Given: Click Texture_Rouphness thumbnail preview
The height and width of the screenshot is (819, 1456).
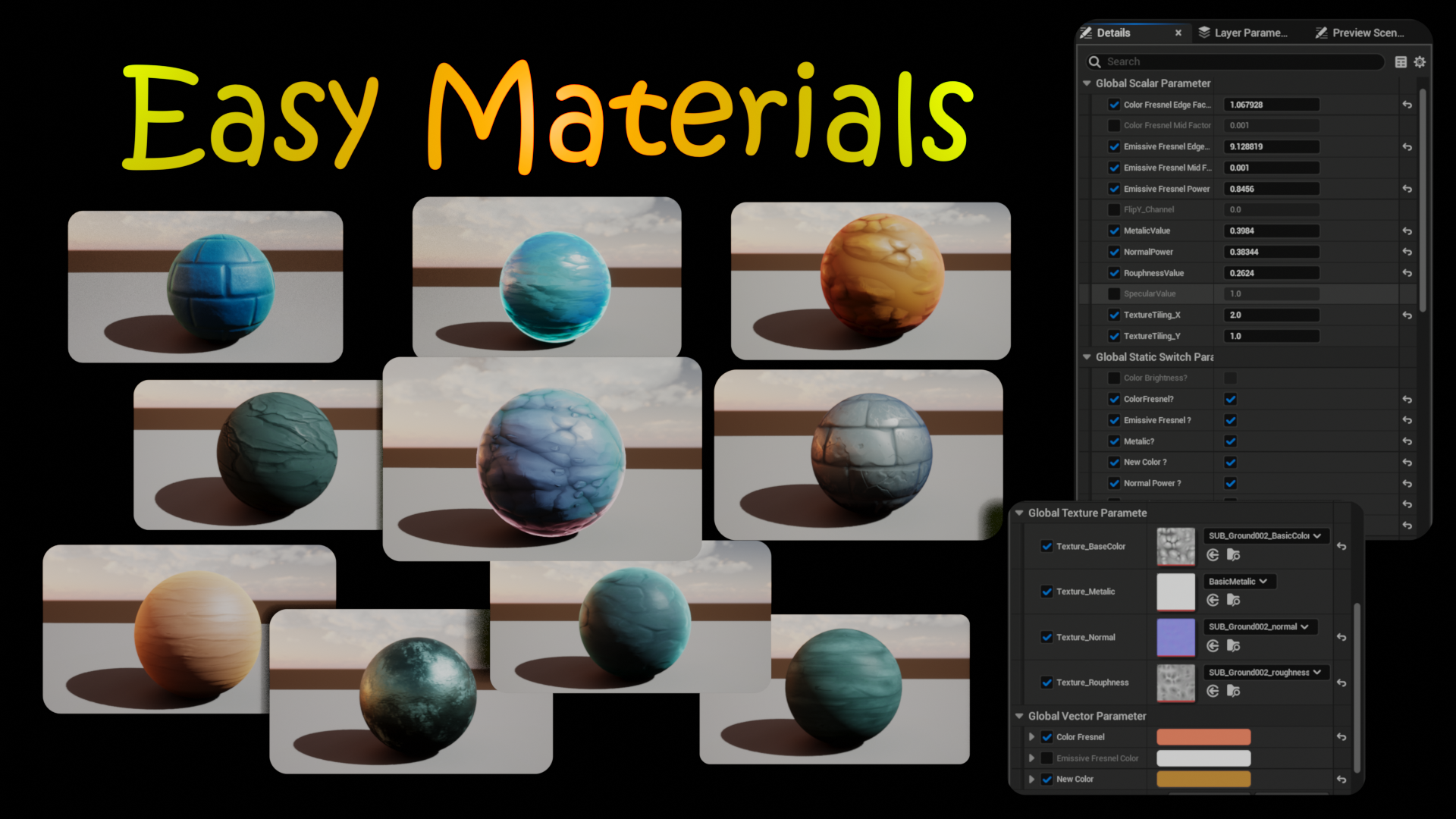Looking at the screenshot, I should pyautogui.click(x=1175, y=683).
